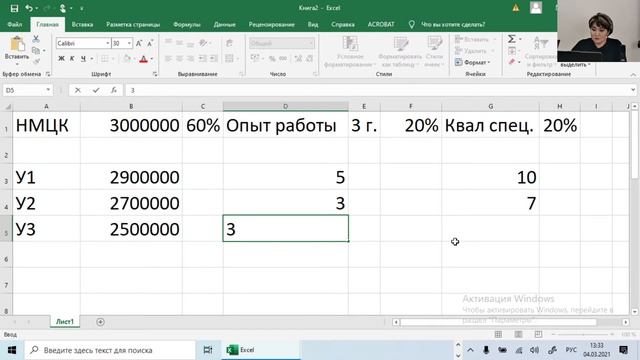Image resolution: width=640 pixels, height=360 pixels.
Task: Select the Лист1 sheet tab
Action: click(x=65, y=322)
